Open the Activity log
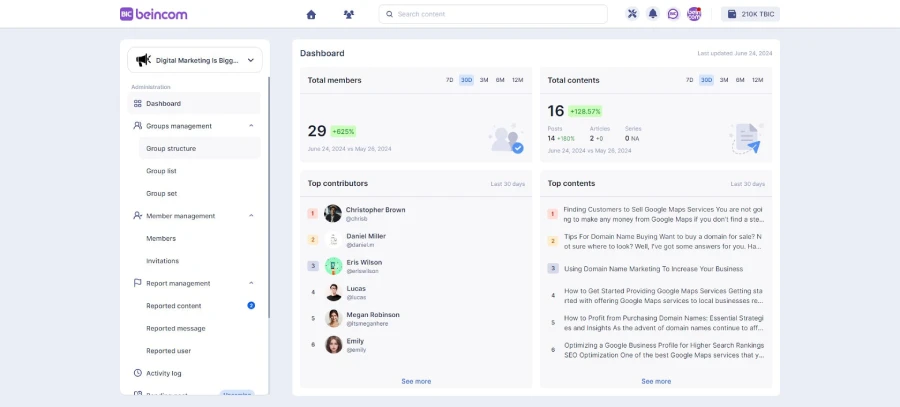Viewport: 900px width, 407px height. point(164,373)
